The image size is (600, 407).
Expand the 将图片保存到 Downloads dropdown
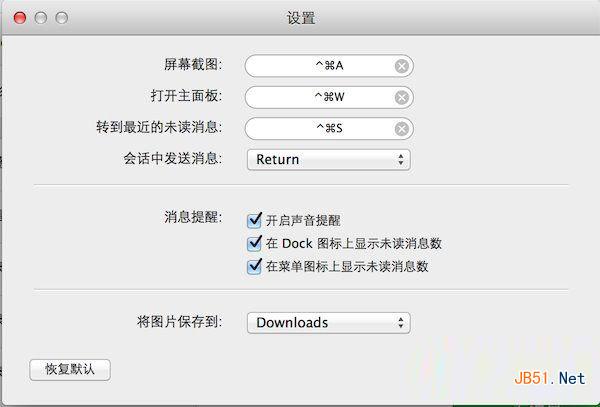click(x=329, y=322)
